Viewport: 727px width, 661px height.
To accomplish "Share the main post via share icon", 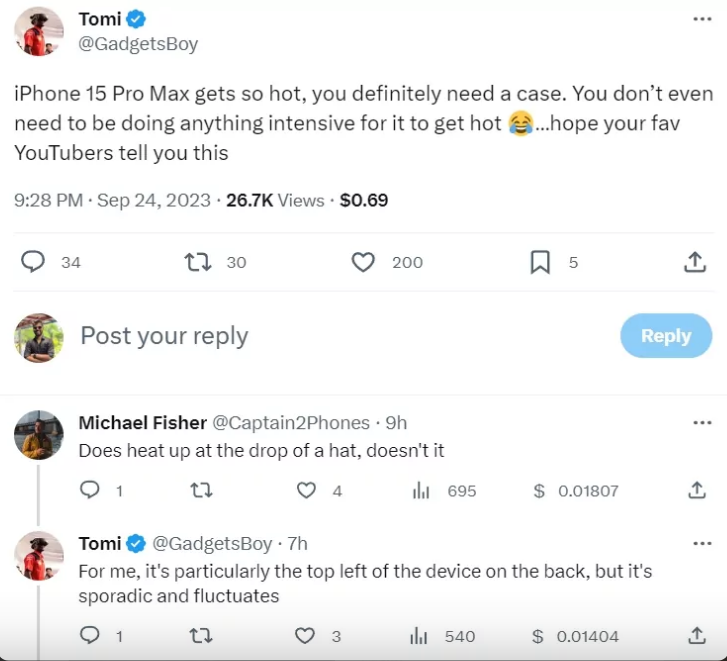I will [694, 262].
